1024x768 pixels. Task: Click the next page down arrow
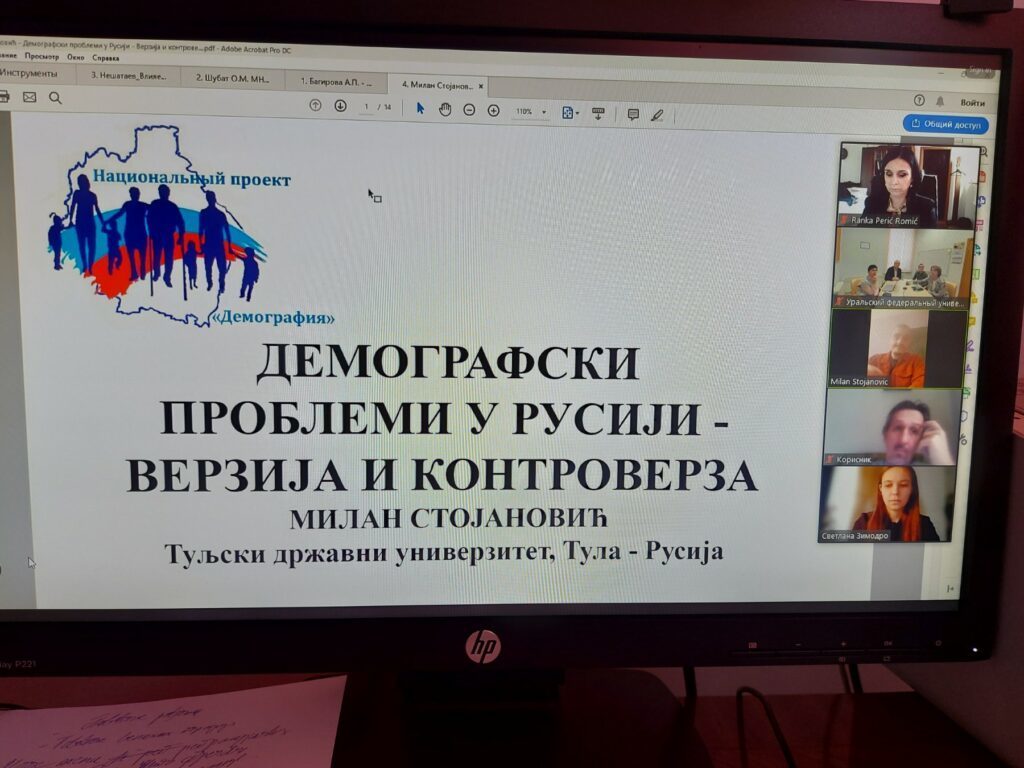click(340, 106)
